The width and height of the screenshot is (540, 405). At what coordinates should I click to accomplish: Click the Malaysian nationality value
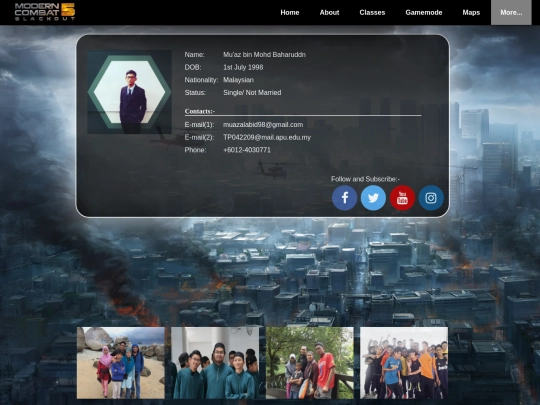click(238, 80)
